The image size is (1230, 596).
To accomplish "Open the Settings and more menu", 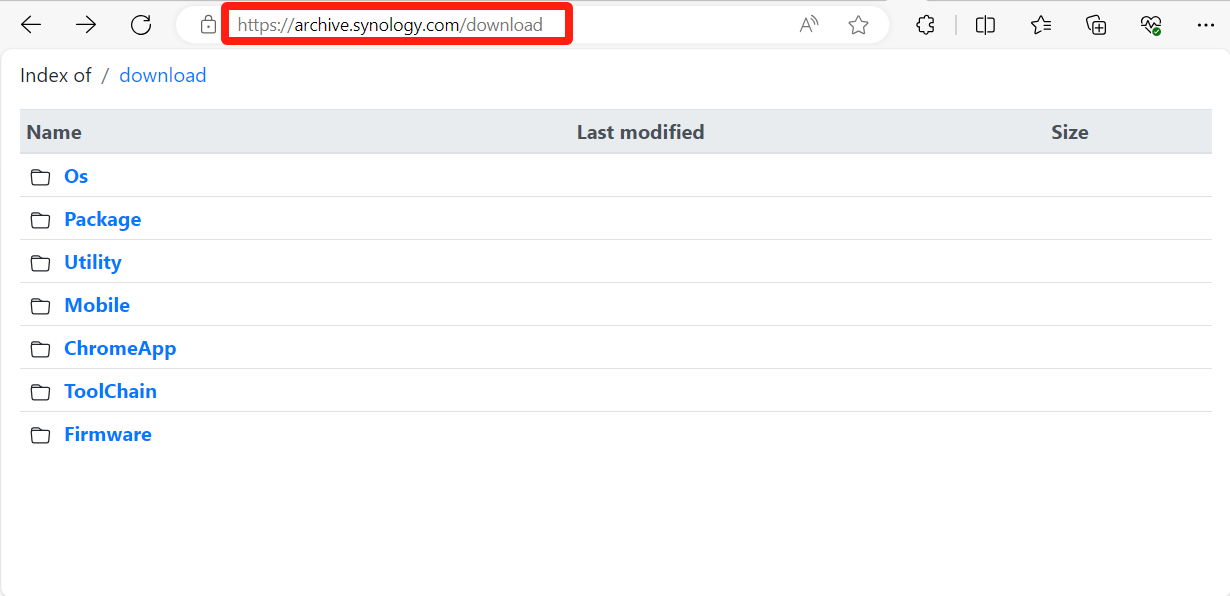I will coord(1205,25).
